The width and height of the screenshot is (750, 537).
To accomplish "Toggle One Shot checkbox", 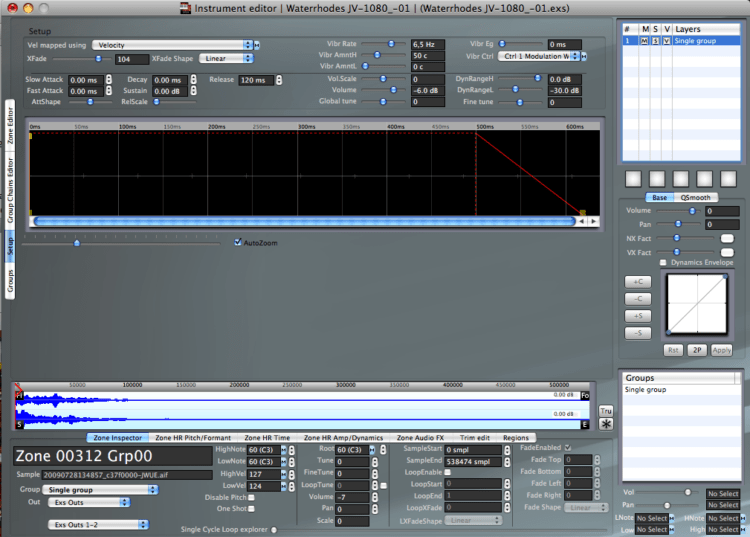I will click(x=251, y=509).
